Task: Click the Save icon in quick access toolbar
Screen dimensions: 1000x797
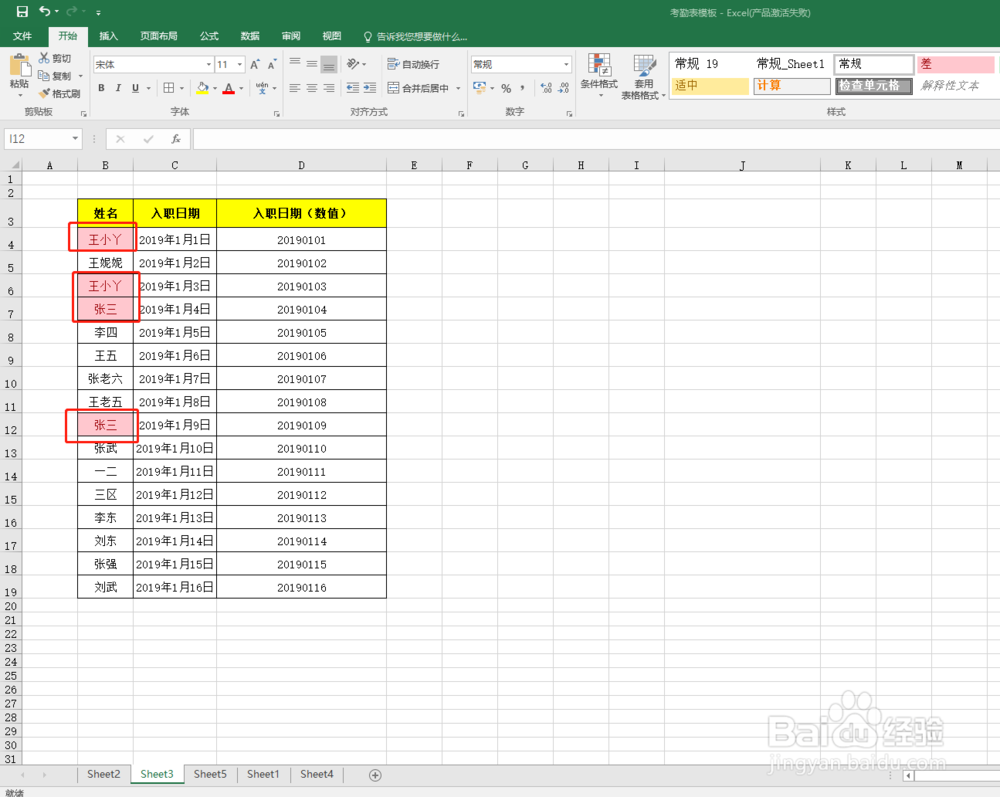Action: click(22, 11)
